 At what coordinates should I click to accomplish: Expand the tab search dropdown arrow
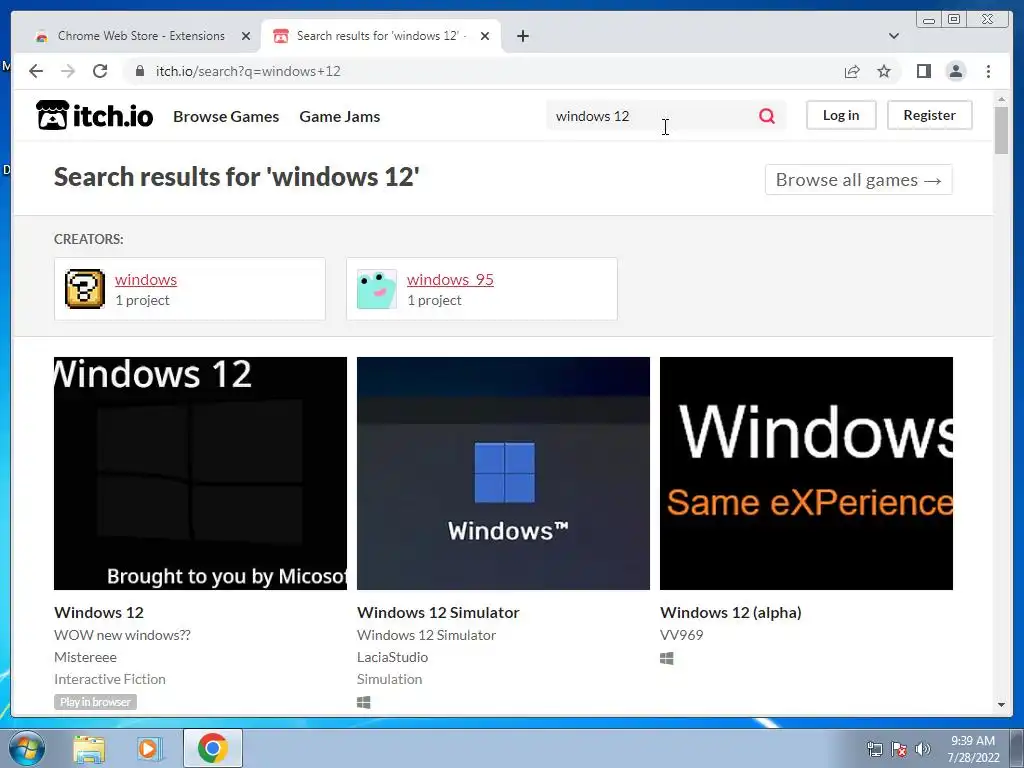893,36
